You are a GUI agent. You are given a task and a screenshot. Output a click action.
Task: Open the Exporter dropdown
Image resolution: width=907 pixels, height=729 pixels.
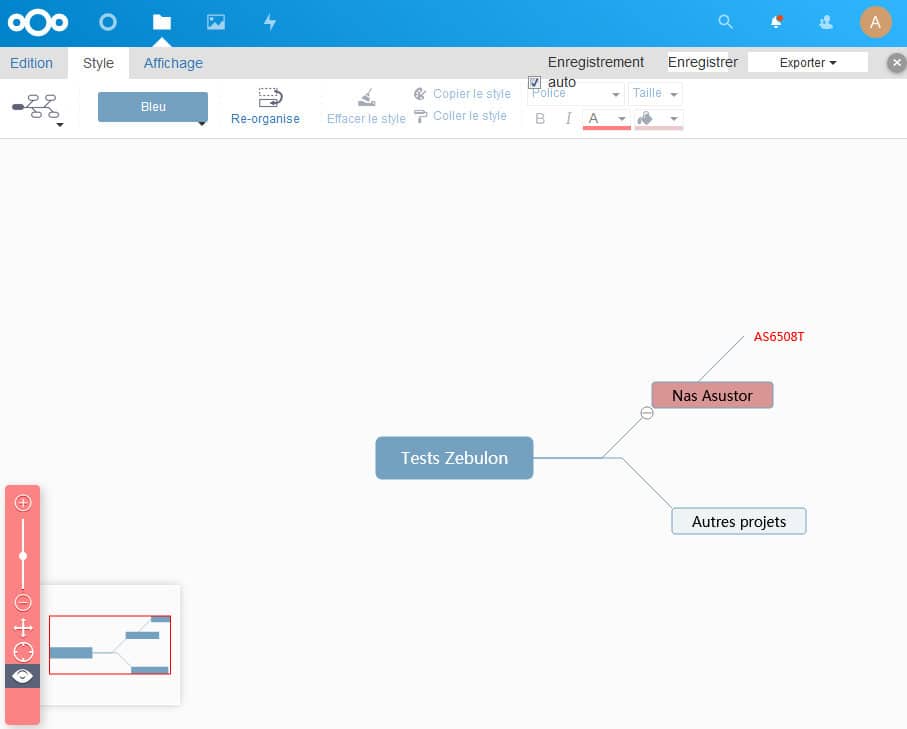(807, 62)
